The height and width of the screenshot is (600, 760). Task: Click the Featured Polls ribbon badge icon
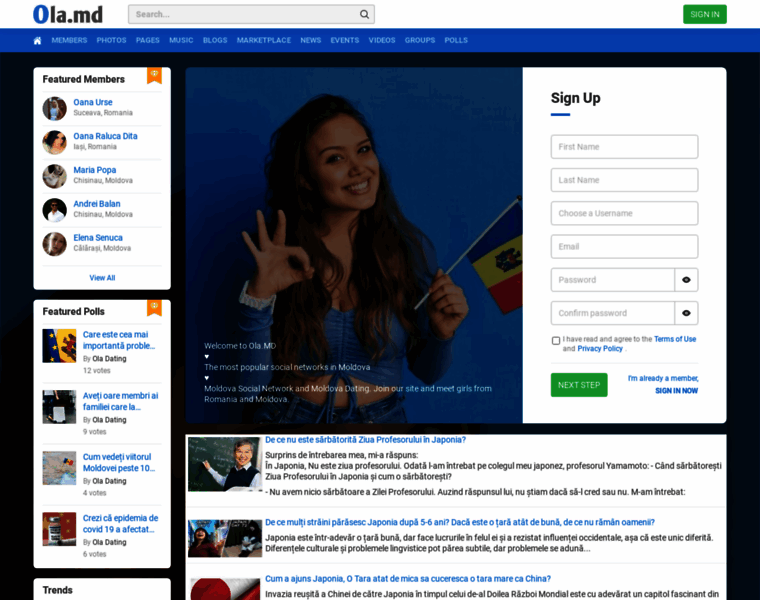(154, 308)
